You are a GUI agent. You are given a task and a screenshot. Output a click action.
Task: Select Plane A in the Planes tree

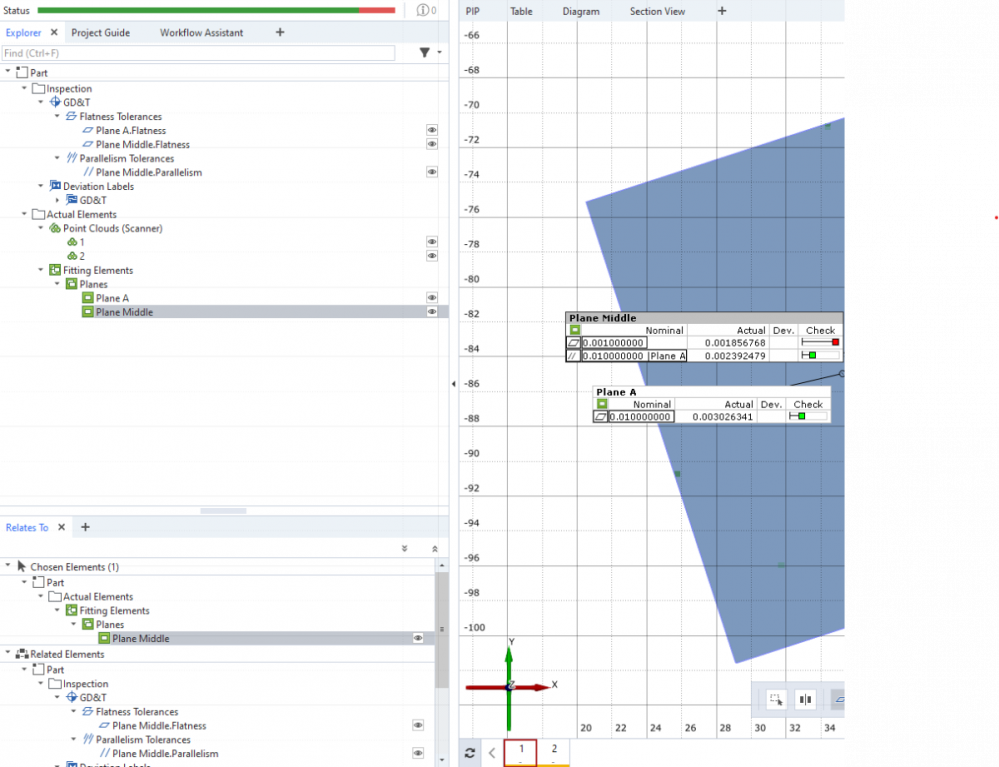112,298
